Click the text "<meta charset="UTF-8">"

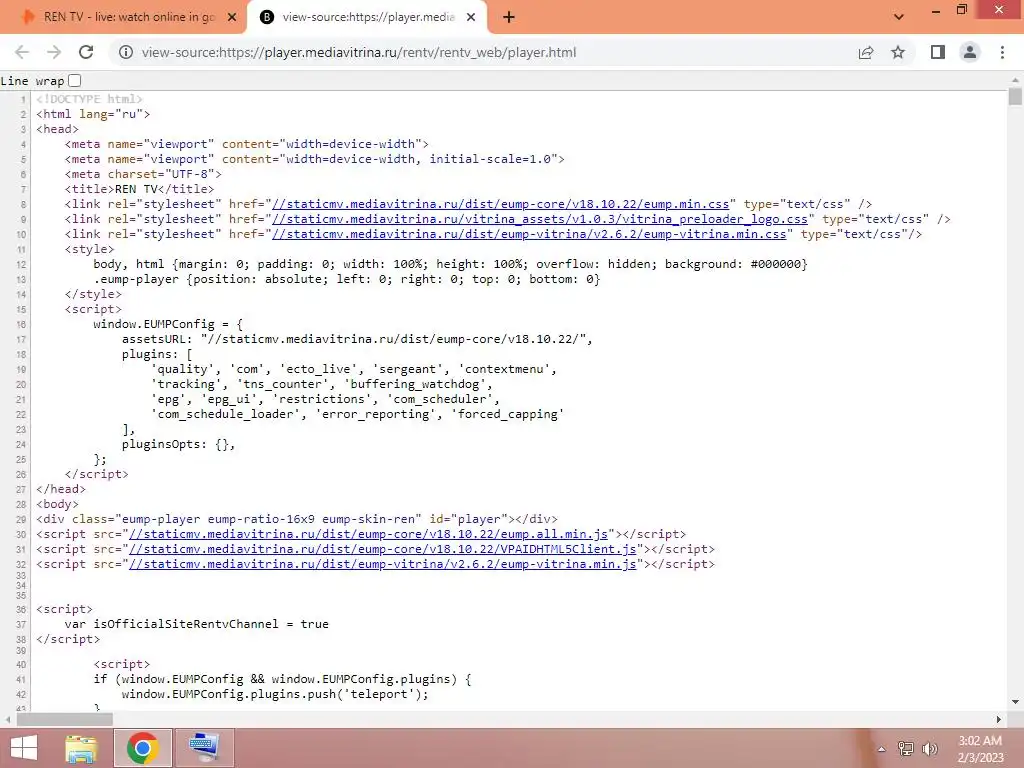(143, 174)
